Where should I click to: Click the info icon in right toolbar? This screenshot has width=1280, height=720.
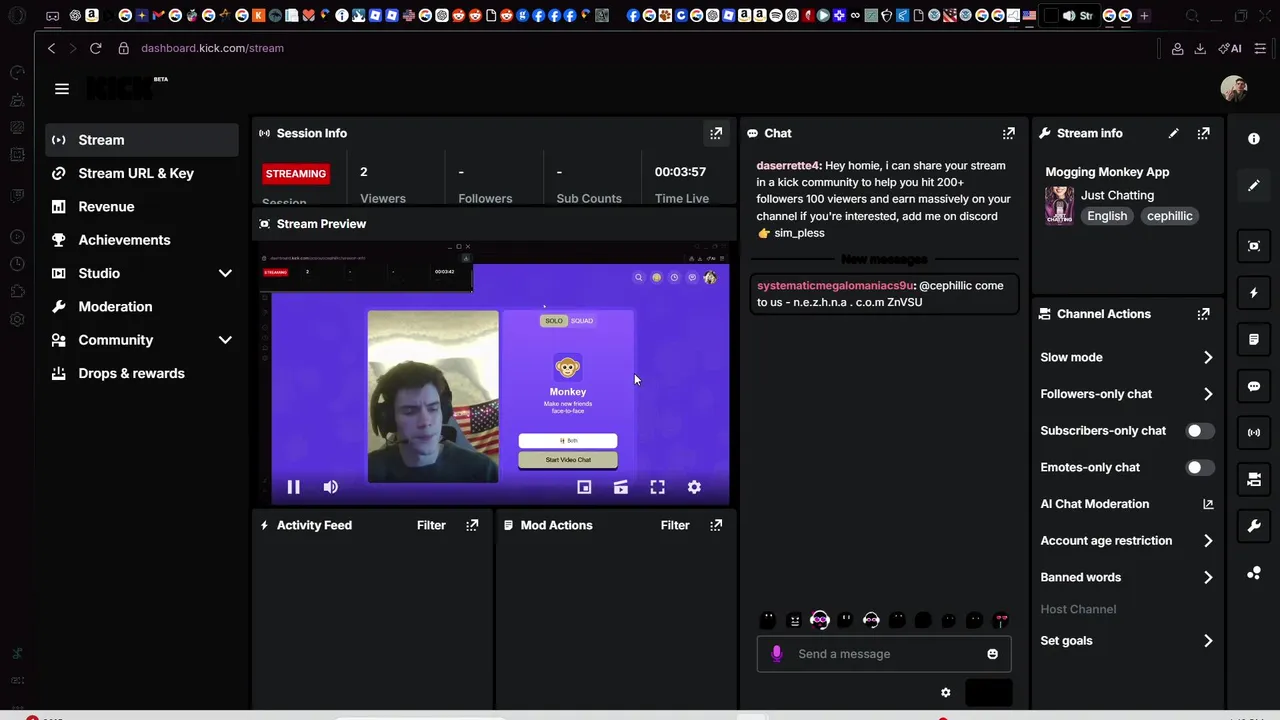1254,139
